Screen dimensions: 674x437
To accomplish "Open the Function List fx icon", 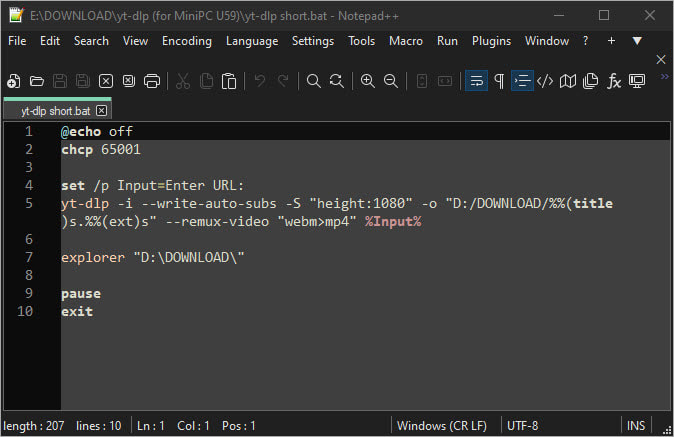I will 614,81.
